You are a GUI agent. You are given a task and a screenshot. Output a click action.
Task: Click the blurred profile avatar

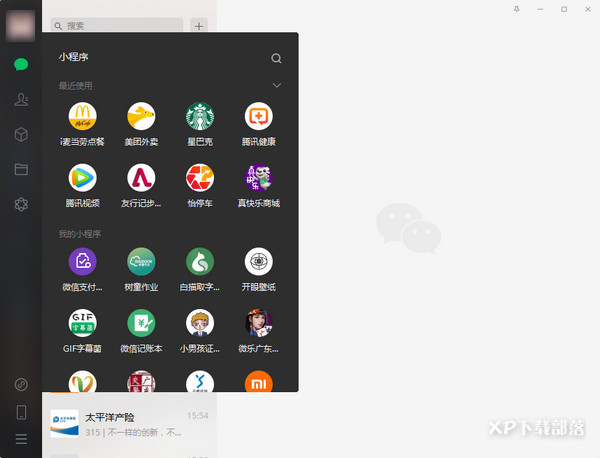(20, 25)
